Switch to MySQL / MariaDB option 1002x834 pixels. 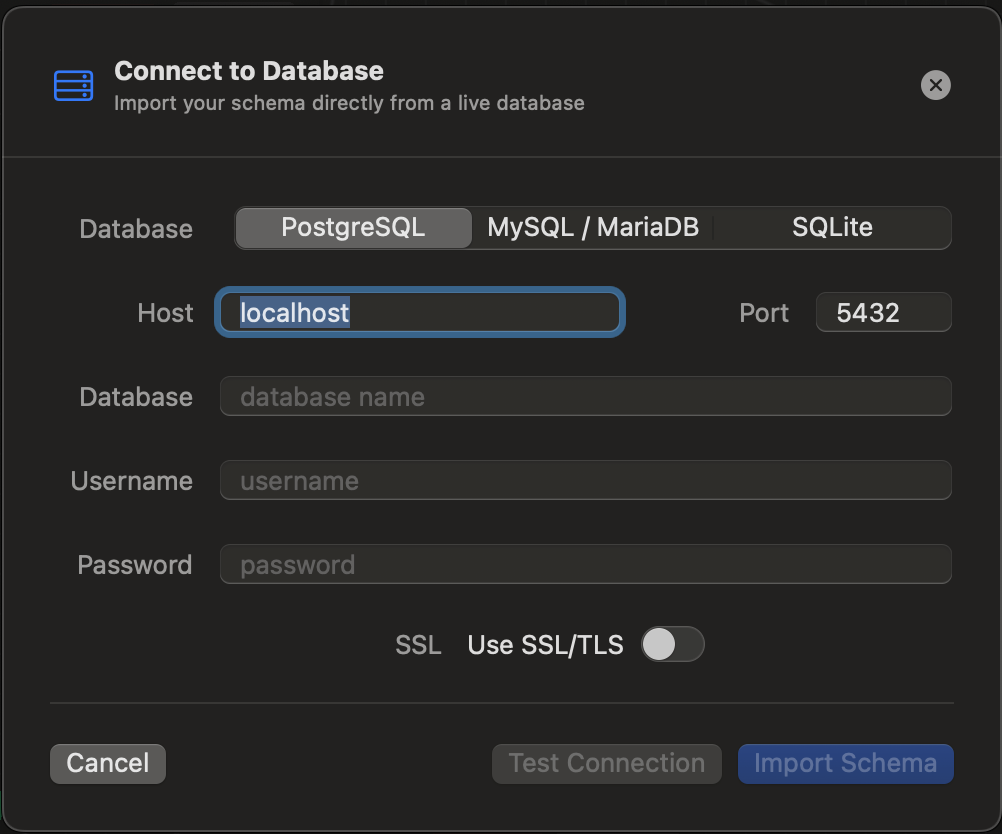pos(592,227)
